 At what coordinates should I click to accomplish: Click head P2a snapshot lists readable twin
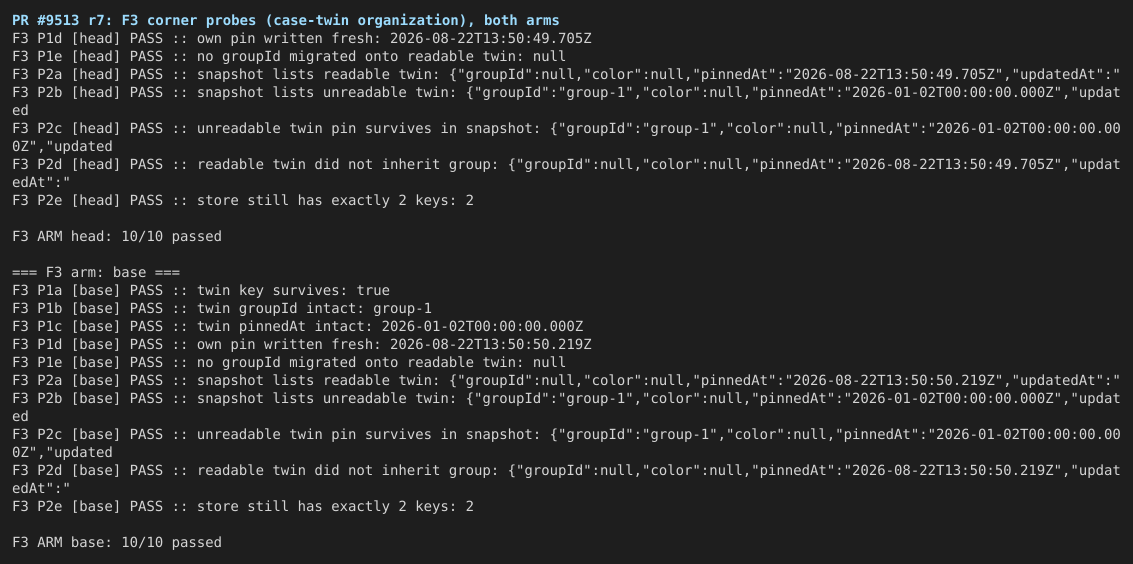point(566,74)
